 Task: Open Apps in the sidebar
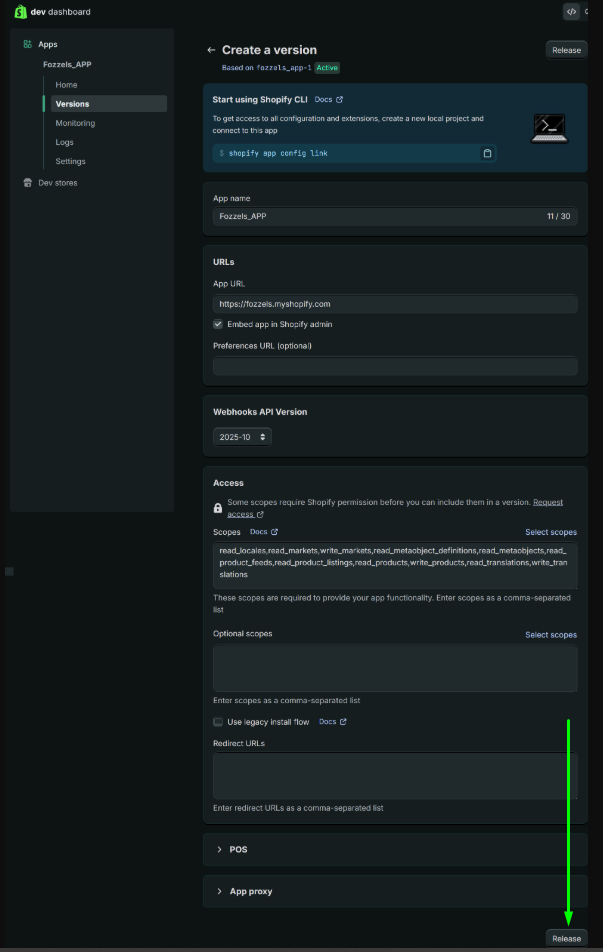[x=48, y=44]
